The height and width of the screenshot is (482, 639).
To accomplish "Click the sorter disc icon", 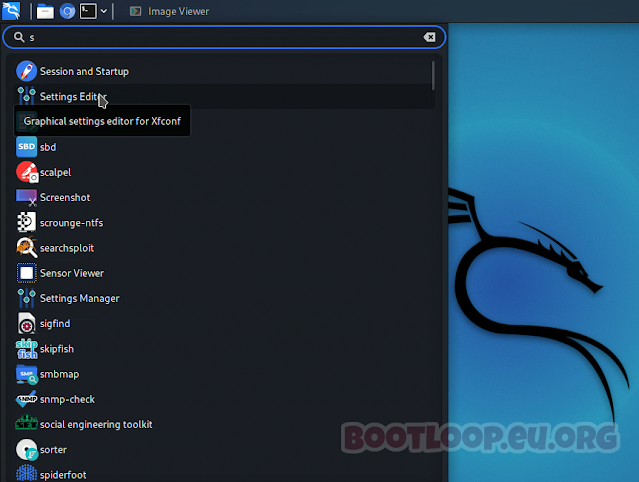I will coord(27,449).
